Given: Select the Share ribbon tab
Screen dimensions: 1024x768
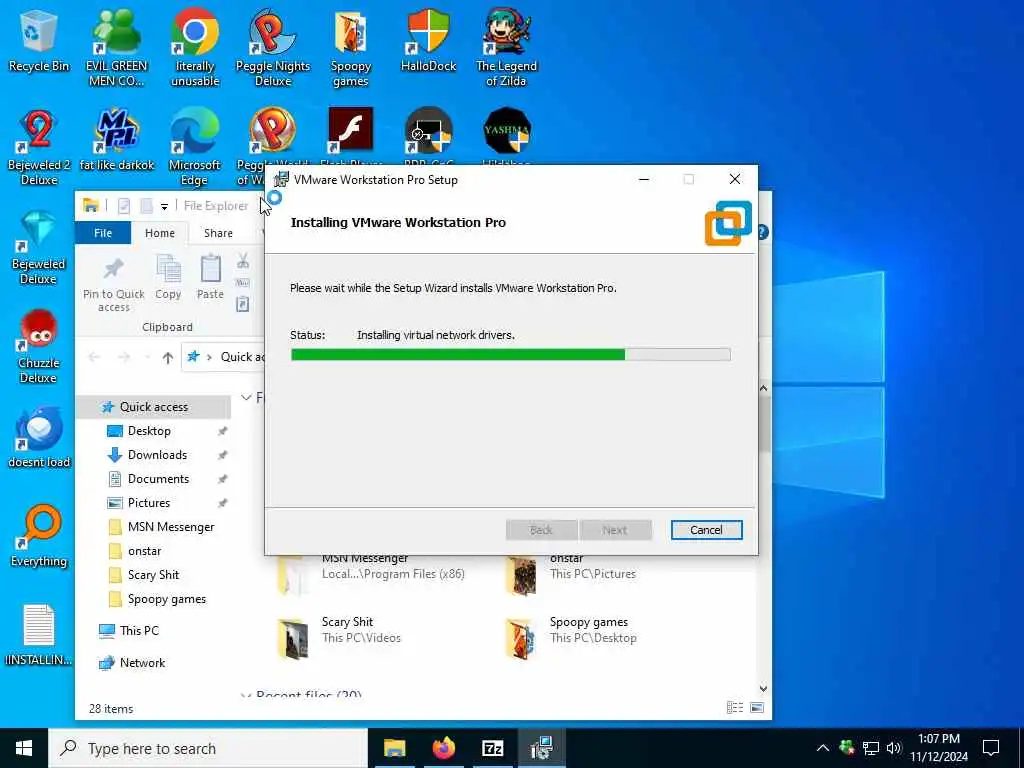Looking at the screenshot, I should (x=218, y=233).
